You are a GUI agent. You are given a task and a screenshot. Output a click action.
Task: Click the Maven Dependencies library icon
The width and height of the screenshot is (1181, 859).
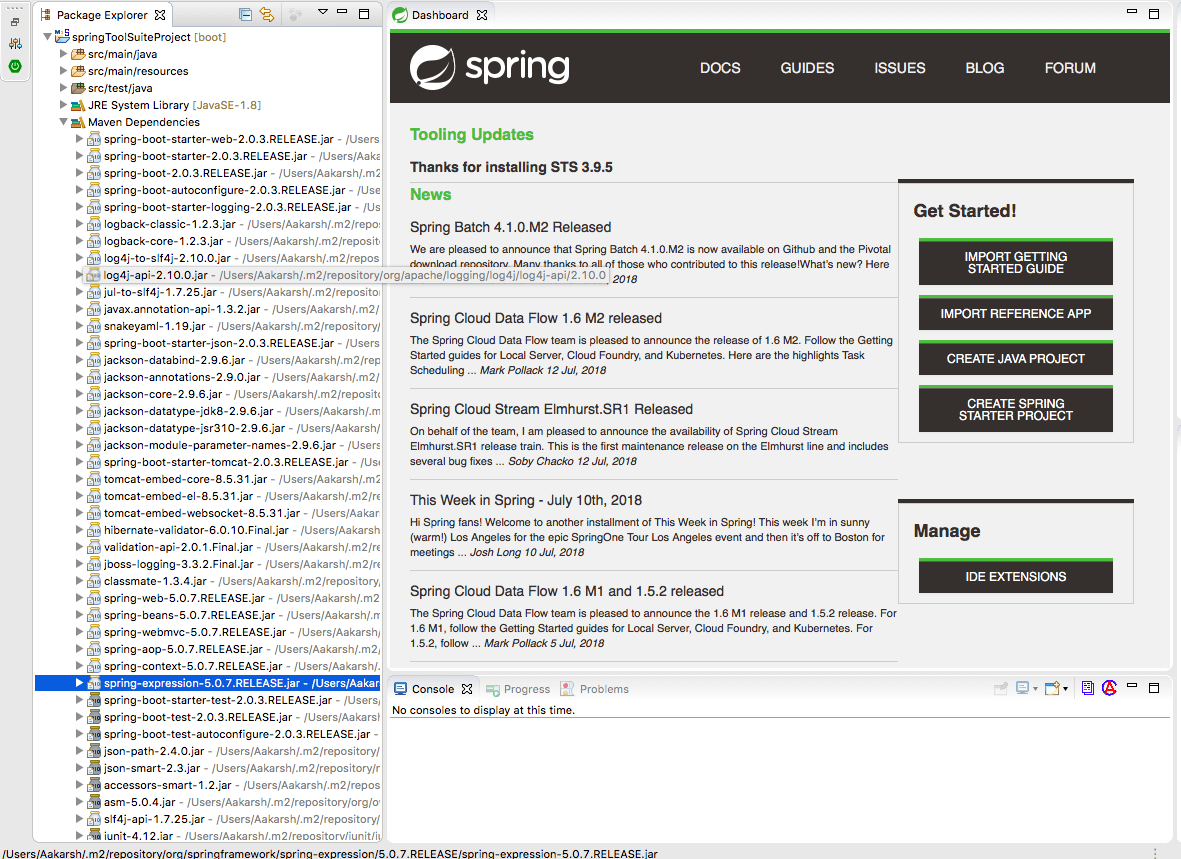pos(78,122)
